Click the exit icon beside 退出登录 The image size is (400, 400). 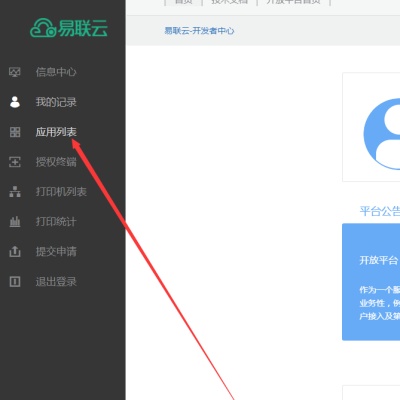15,282
